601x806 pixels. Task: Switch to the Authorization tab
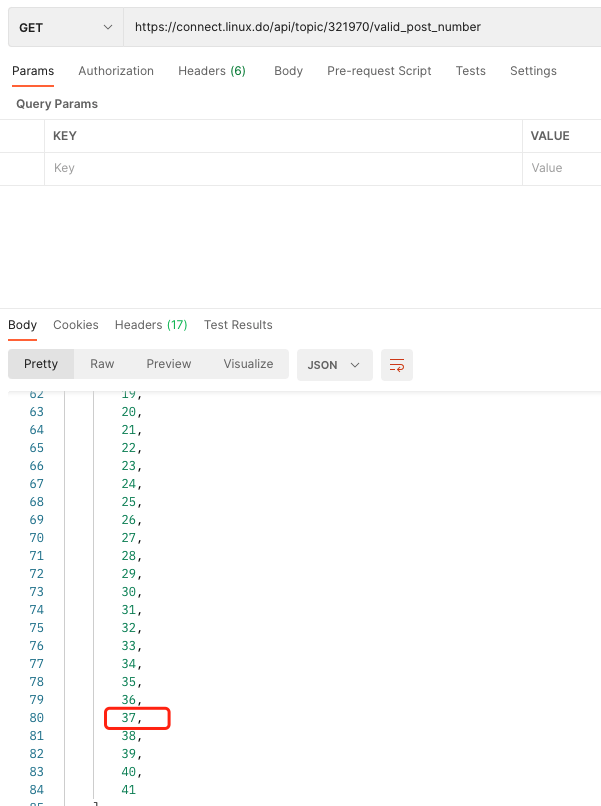click(x=116, y=71)
